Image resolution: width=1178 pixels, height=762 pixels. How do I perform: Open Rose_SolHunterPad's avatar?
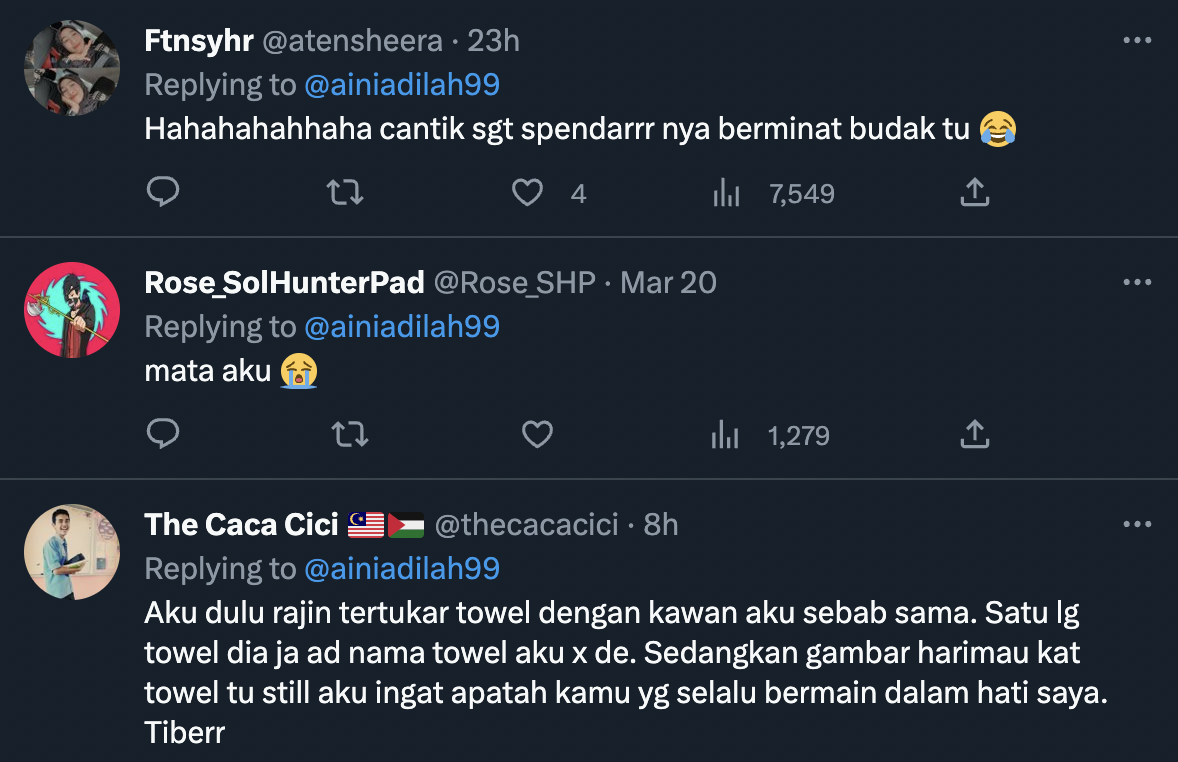(x=72, y=310)
